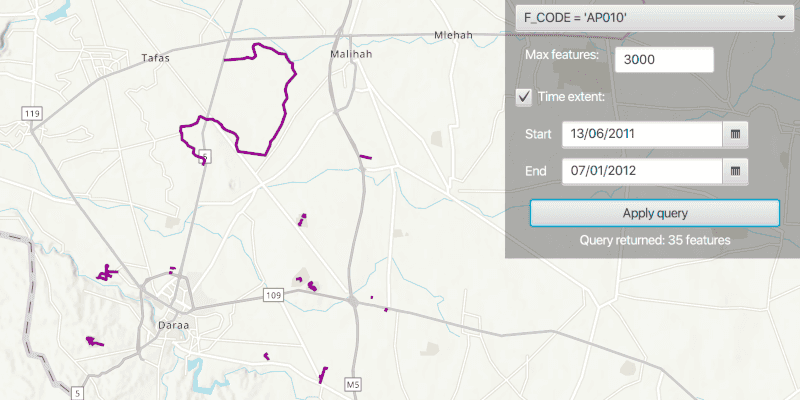Screen dimensions: 800x400
Task: Click the route 109 road shield
Action: pos(275,294)
